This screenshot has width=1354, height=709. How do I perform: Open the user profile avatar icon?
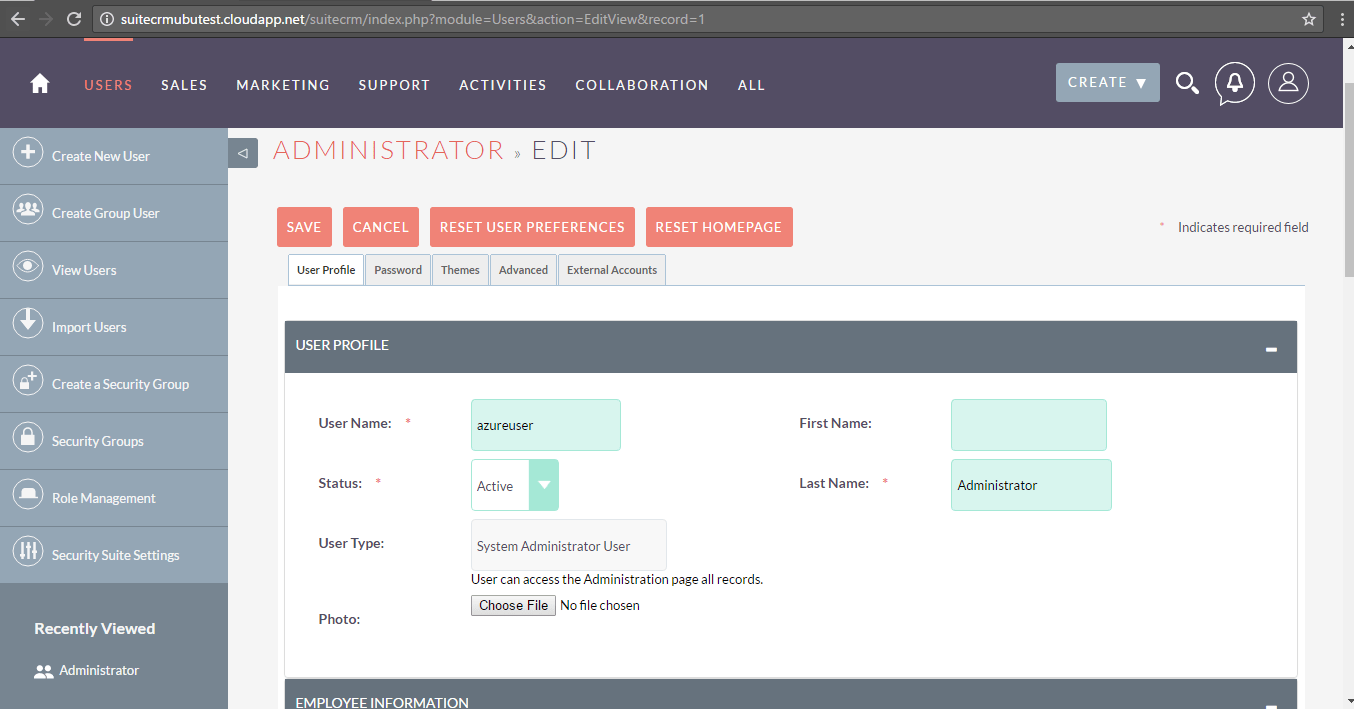point(1288,84)
